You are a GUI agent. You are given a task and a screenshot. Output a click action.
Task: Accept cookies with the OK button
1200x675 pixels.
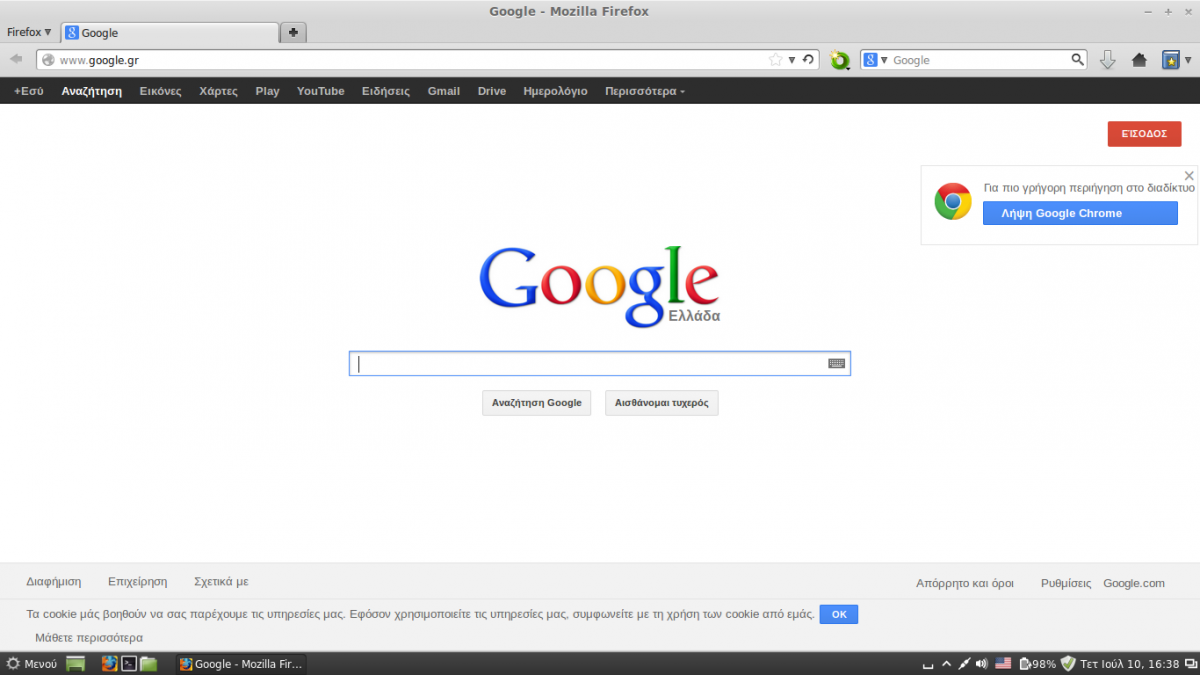click(x=839, y=614)
